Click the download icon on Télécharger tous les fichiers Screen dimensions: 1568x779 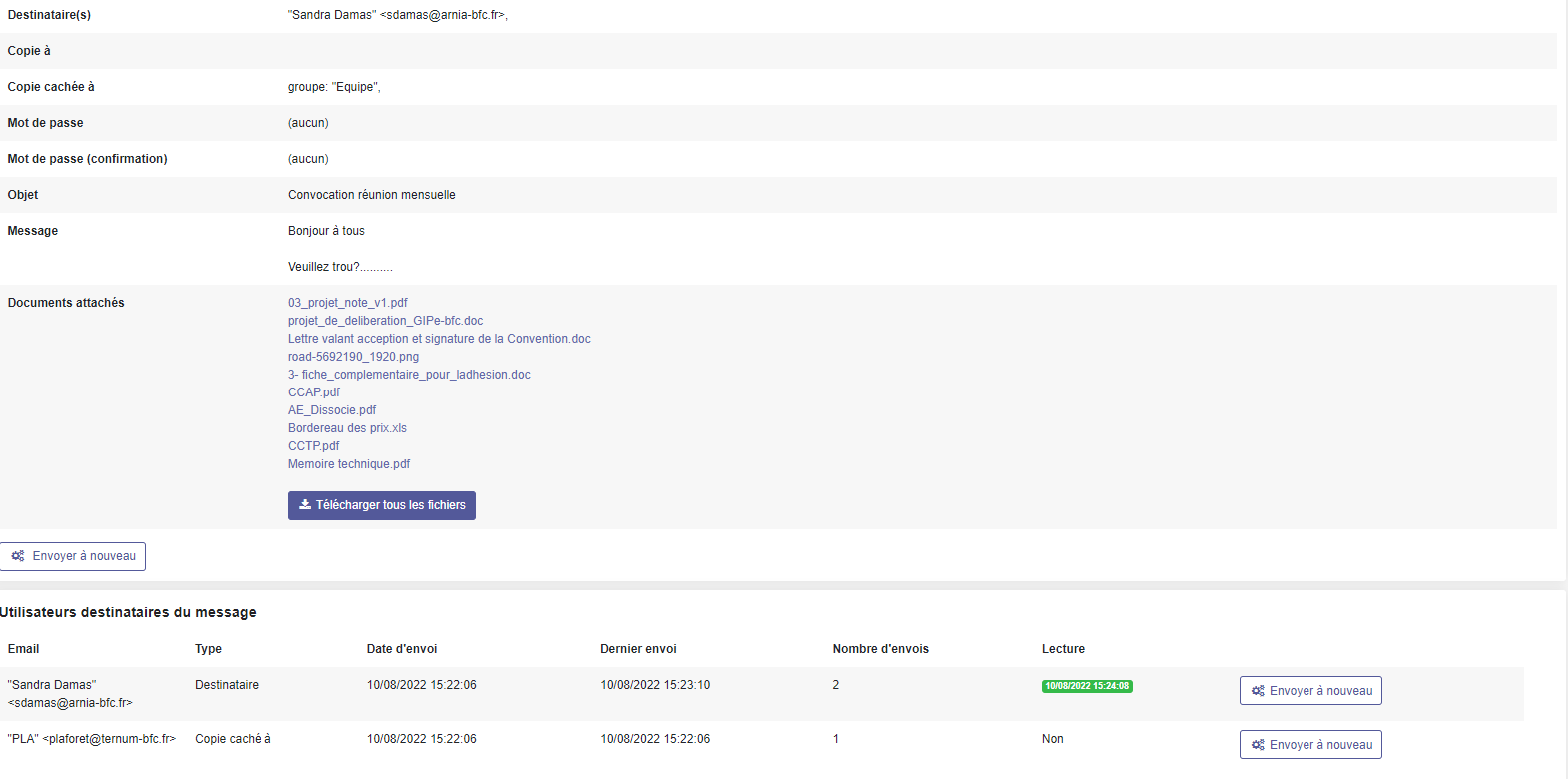pyautogui.click(x=305, y=505)
